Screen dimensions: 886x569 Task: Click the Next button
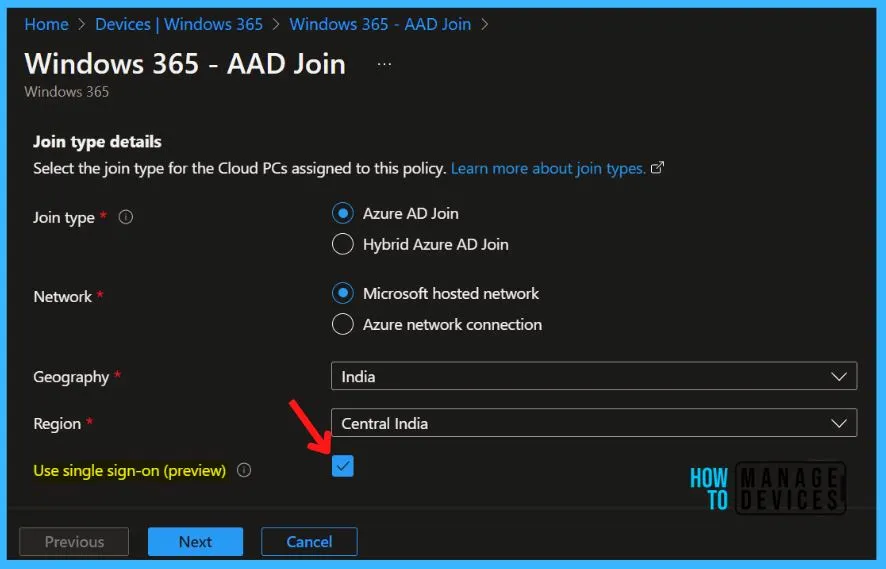[x=196, y=542]
